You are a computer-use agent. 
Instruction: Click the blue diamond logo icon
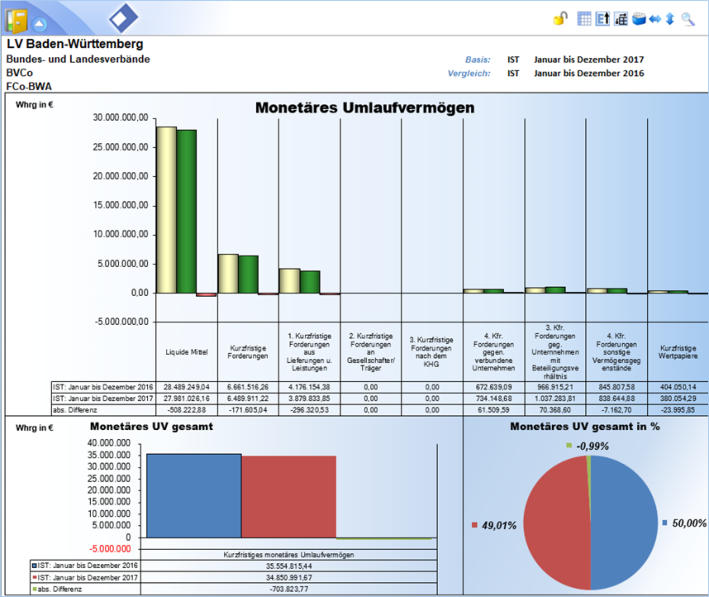[x=124, y=18]
